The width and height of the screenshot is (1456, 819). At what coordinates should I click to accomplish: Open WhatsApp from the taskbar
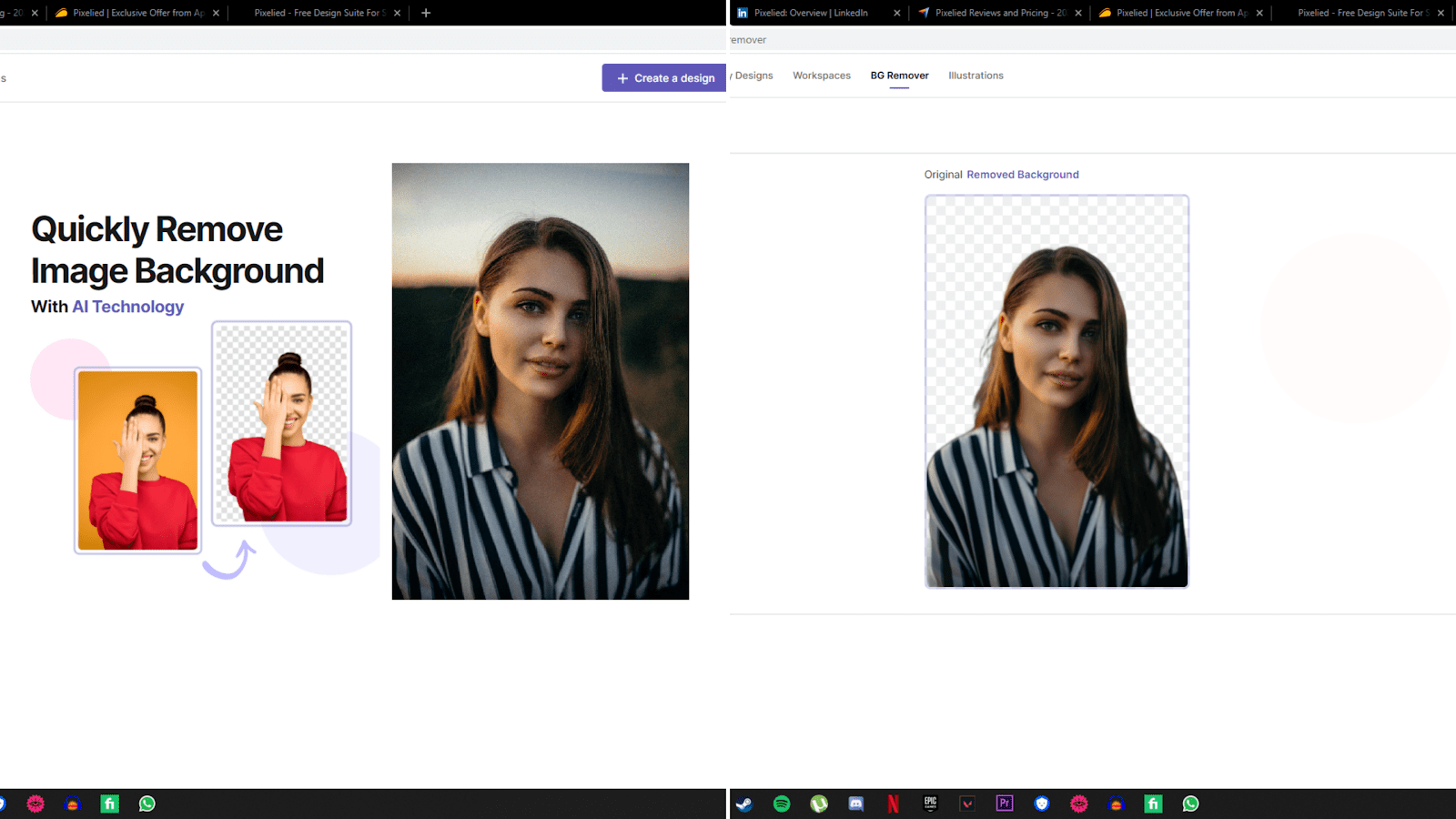pos(1190,804)
